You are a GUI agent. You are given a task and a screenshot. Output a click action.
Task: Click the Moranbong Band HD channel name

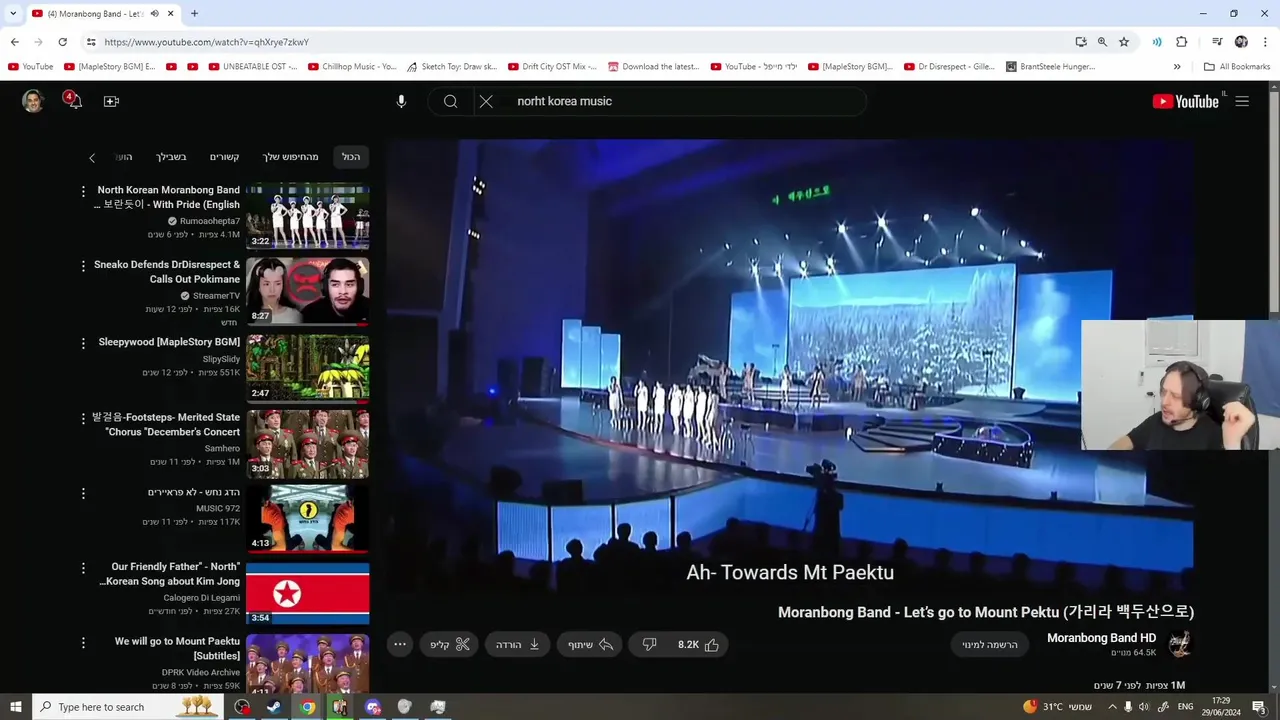click(1101, 638)
